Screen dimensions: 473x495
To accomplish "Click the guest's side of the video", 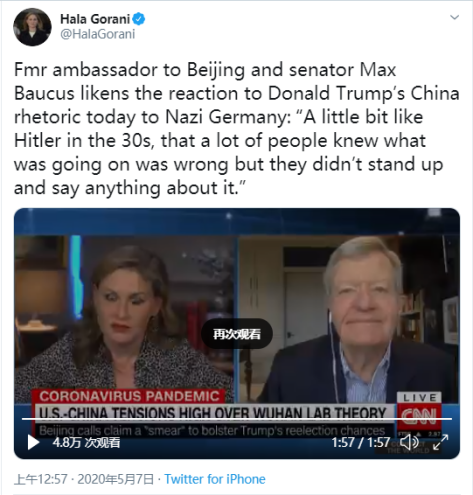I will tap(349, 318).
